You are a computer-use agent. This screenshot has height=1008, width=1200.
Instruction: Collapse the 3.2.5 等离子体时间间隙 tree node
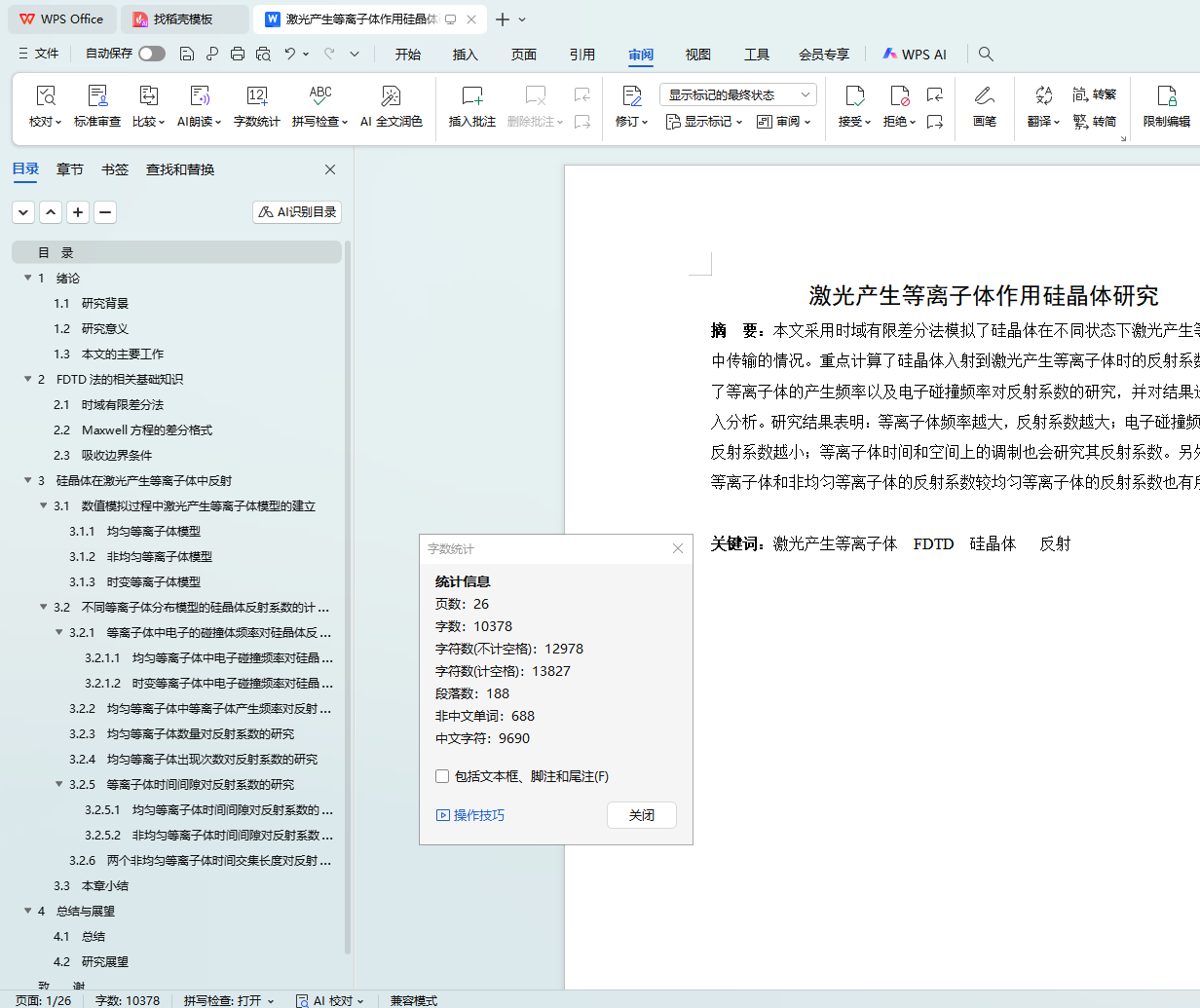(59, 784)
